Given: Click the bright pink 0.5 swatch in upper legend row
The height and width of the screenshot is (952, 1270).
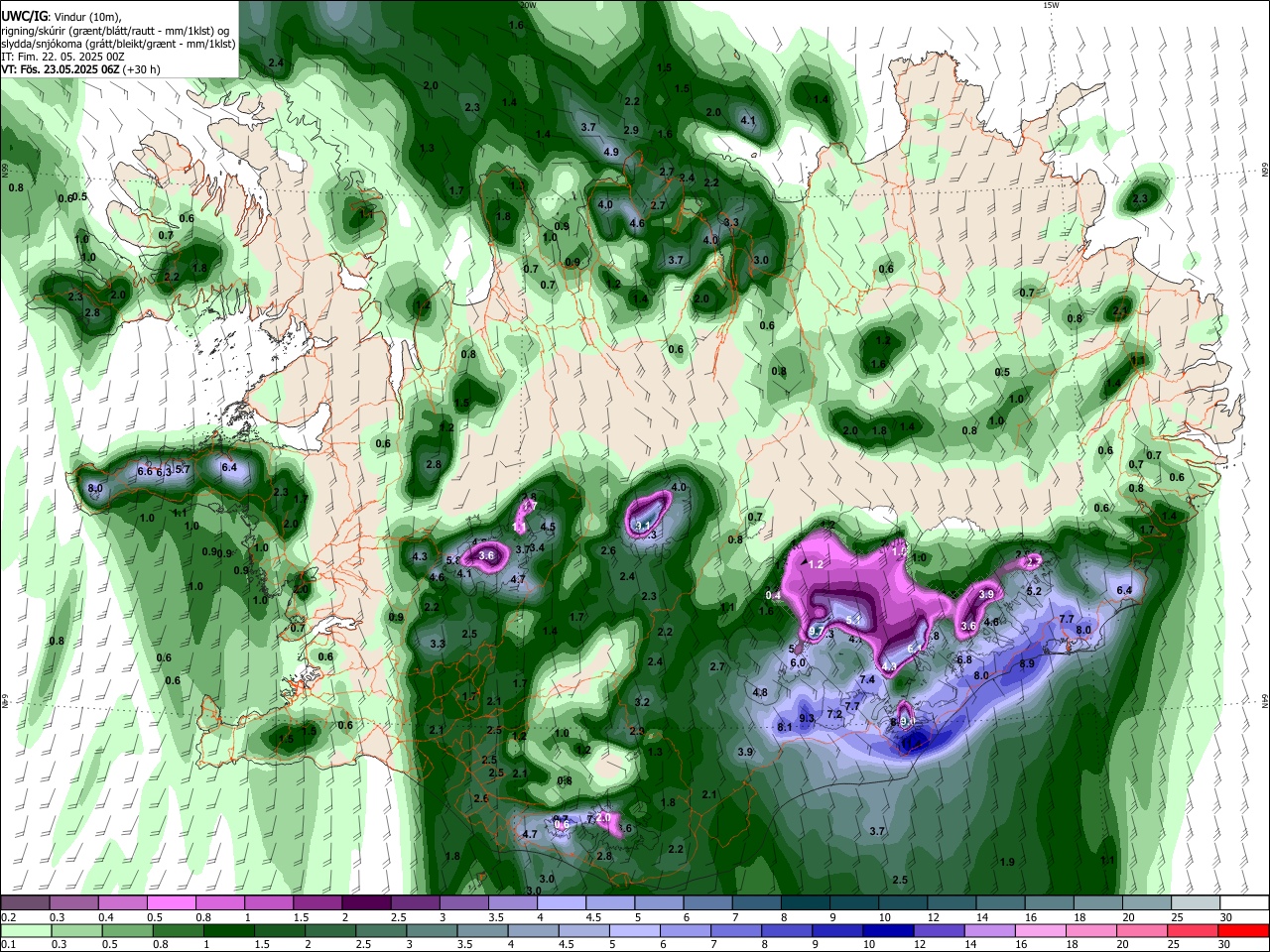Looking at the screenshot, I should pos(171,903).
